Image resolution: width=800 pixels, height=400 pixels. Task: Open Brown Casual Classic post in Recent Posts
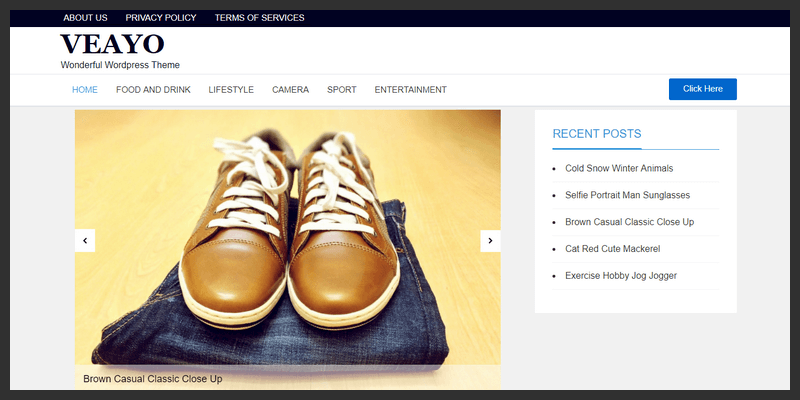point(629,222)
